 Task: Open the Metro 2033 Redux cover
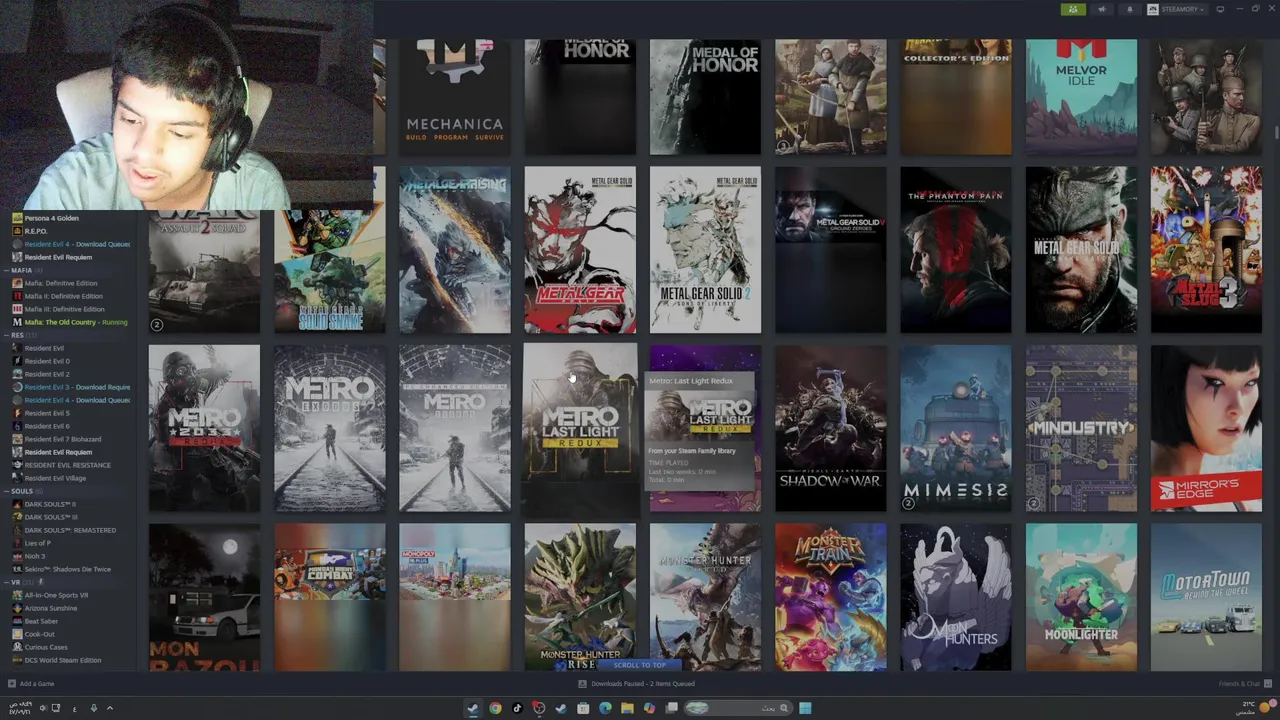pos(204,429)
